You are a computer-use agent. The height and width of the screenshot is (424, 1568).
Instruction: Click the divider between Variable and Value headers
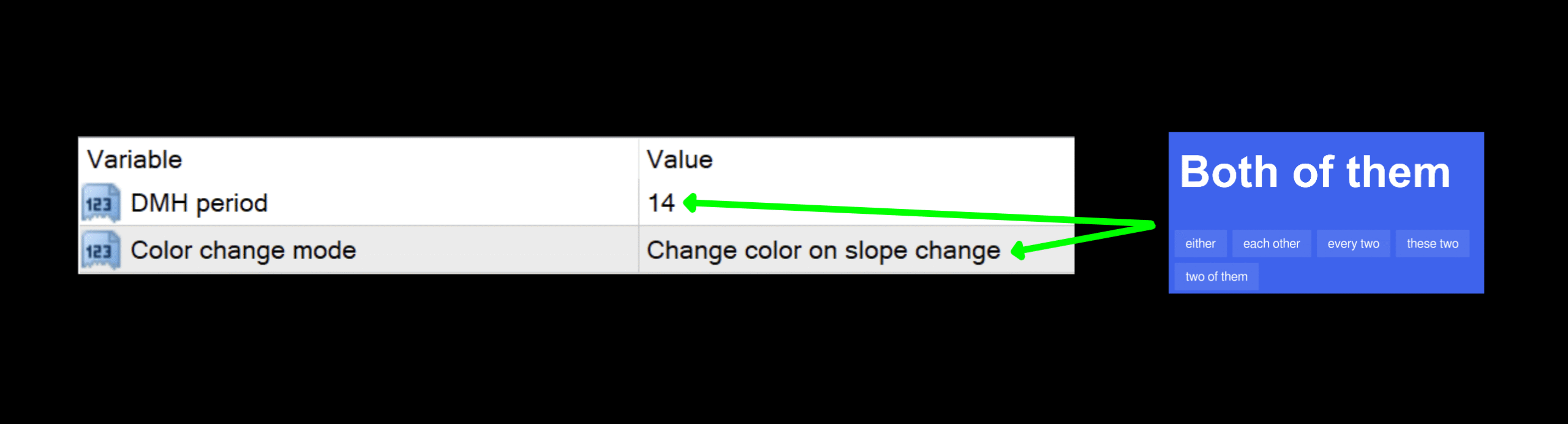pos(639,160)
